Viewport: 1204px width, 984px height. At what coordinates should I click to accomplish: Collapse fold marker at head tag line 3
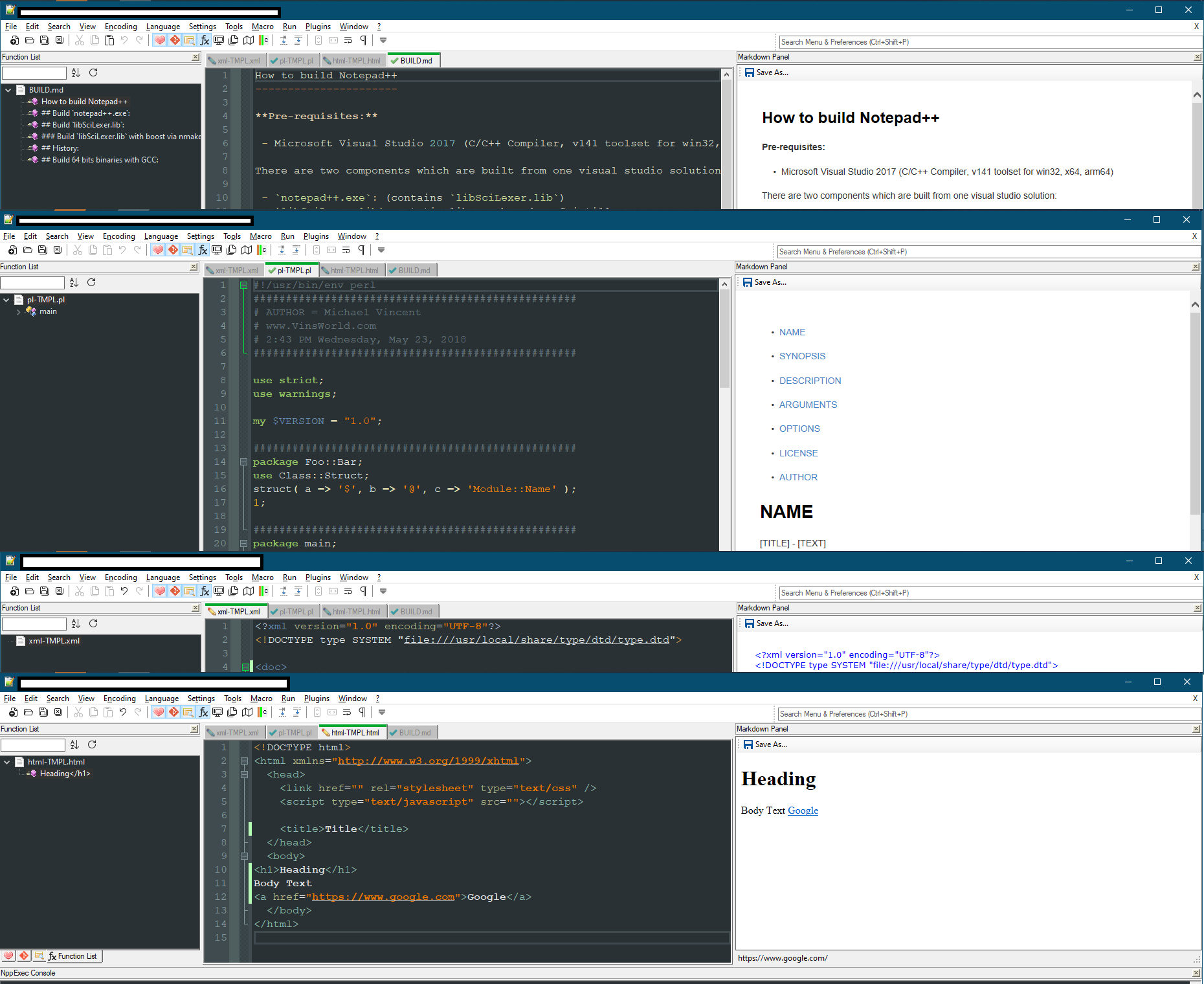(244, 775)
